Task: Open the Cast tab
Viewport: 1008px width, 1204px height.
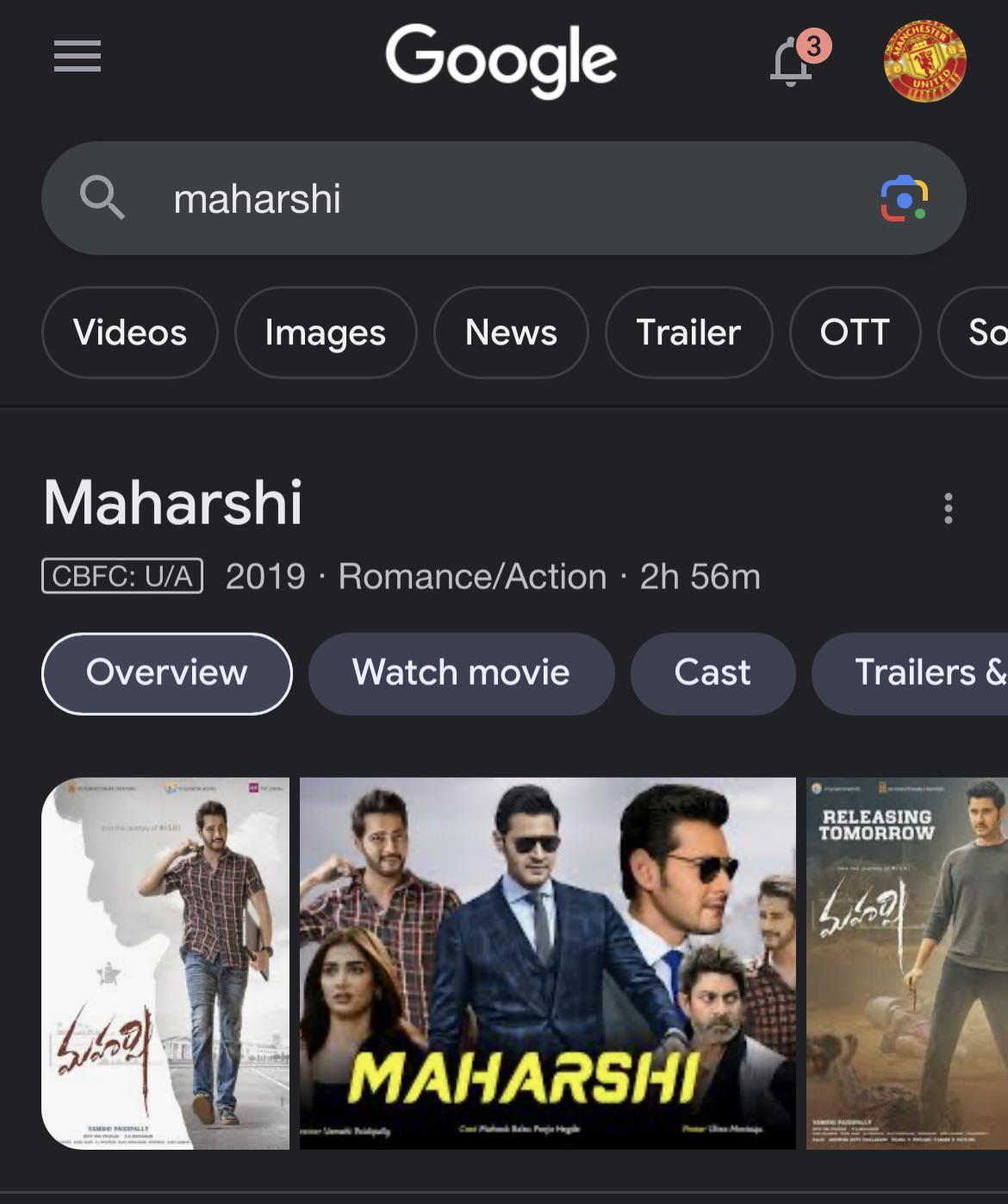Action: 712,673
